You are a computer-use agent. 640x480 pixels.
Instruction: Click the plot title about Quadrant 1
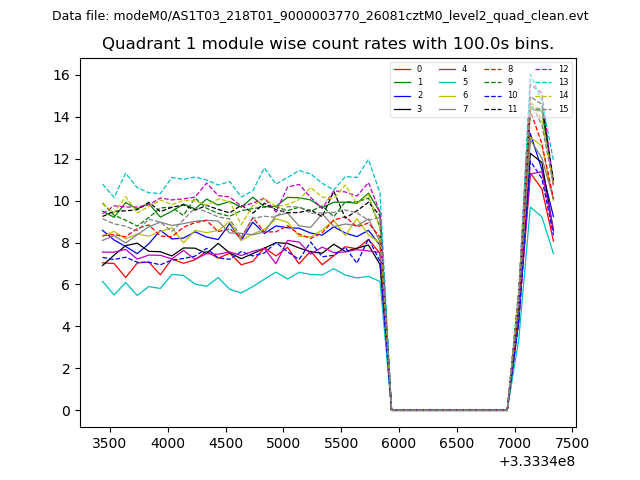[x=328, y=44]
